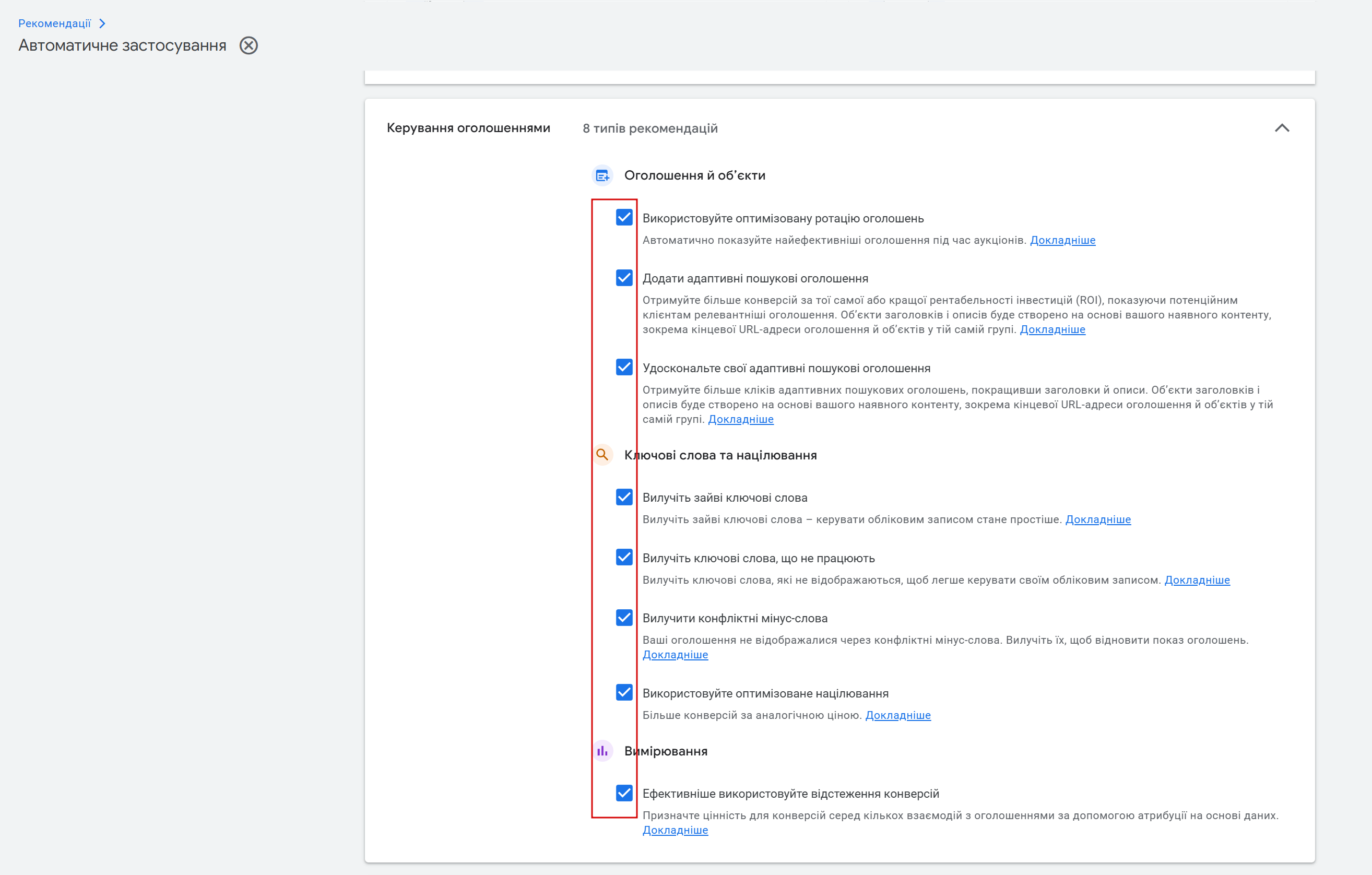
Task: Toggle Вилучіть зайві ключові слова checkbox
Action: coord(624,496)
